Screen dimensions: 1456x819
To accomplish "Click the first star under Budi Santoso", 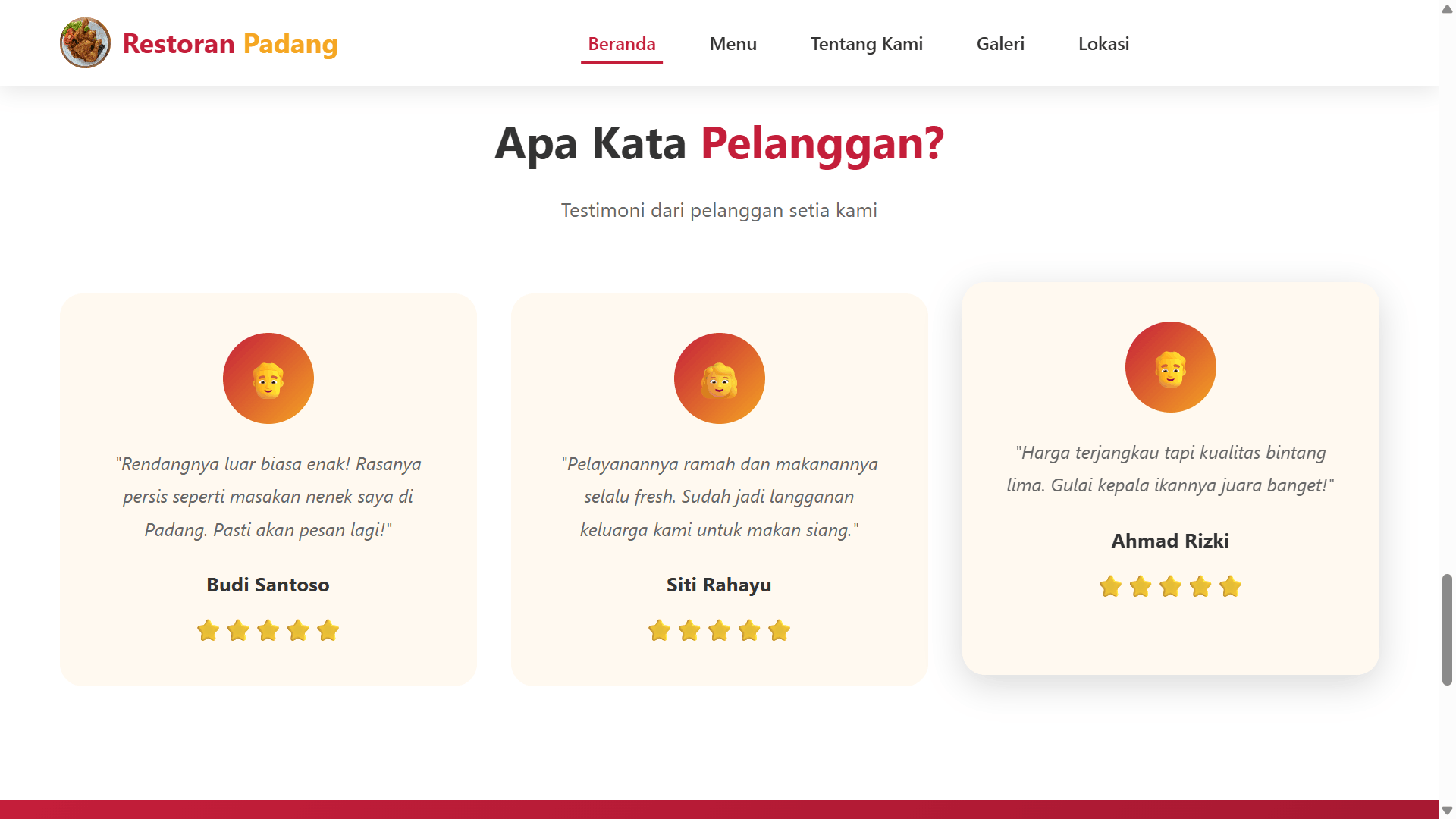I will [208, 630].
